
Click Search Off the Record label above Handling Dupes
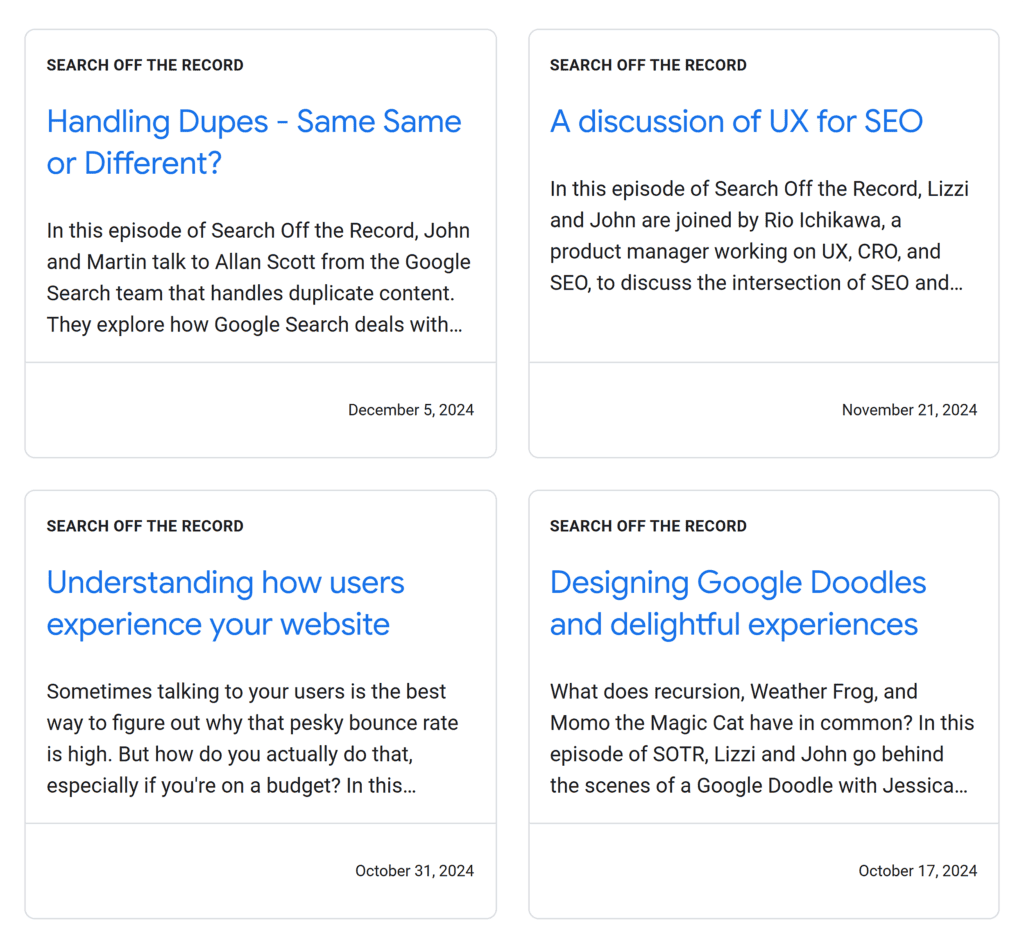[x=145, y=65]
